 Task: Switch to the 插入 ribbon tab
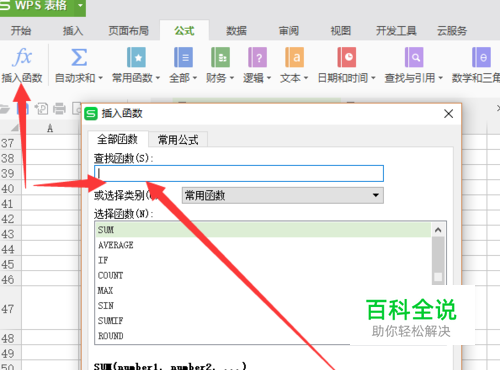[73, 31]
